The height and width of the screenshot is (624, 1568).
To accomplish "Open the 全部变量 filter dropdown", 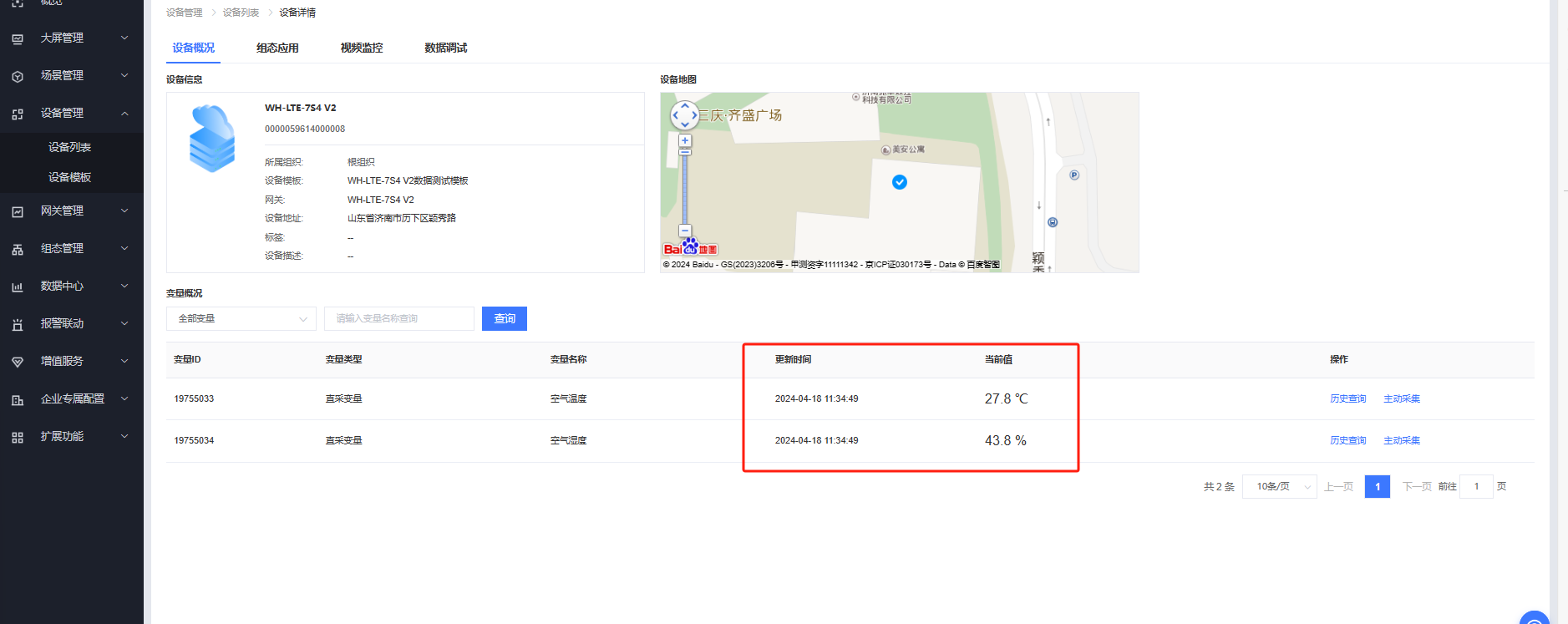I will point(241,318).
